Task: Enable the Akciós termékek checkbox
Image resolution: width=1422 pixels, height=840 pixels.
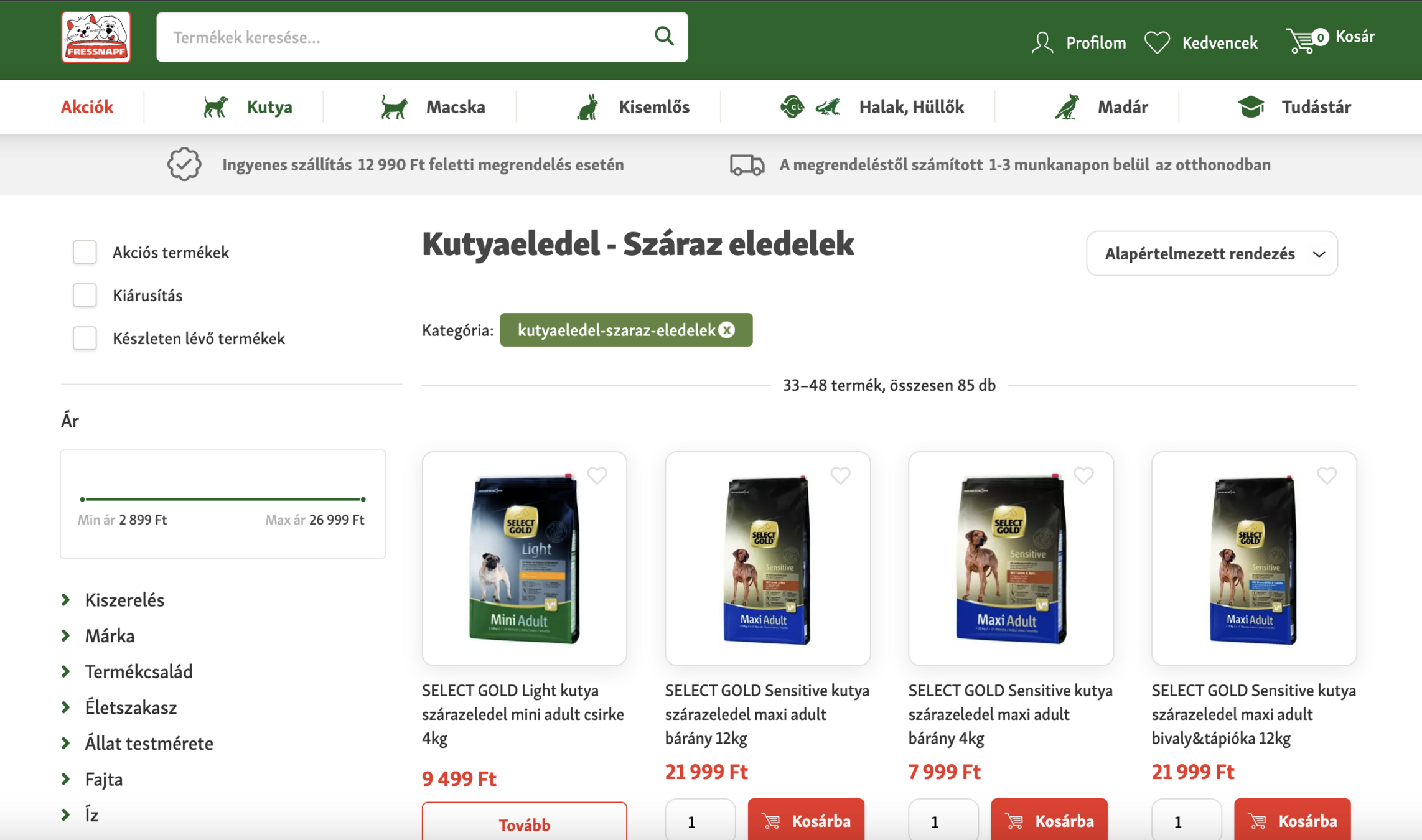Action: tap(85, 252)
